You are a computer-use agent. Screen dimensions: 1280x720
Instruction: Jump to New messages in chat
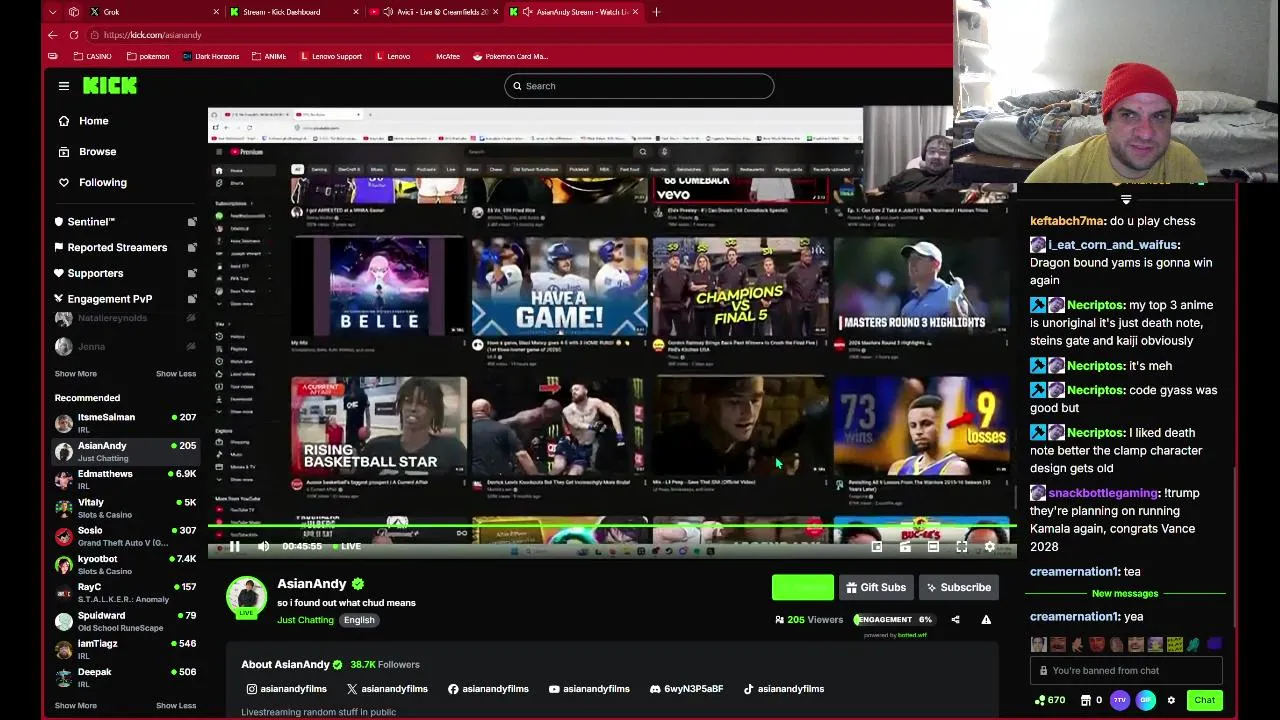pyautogui.click(x=1125, y=594)
